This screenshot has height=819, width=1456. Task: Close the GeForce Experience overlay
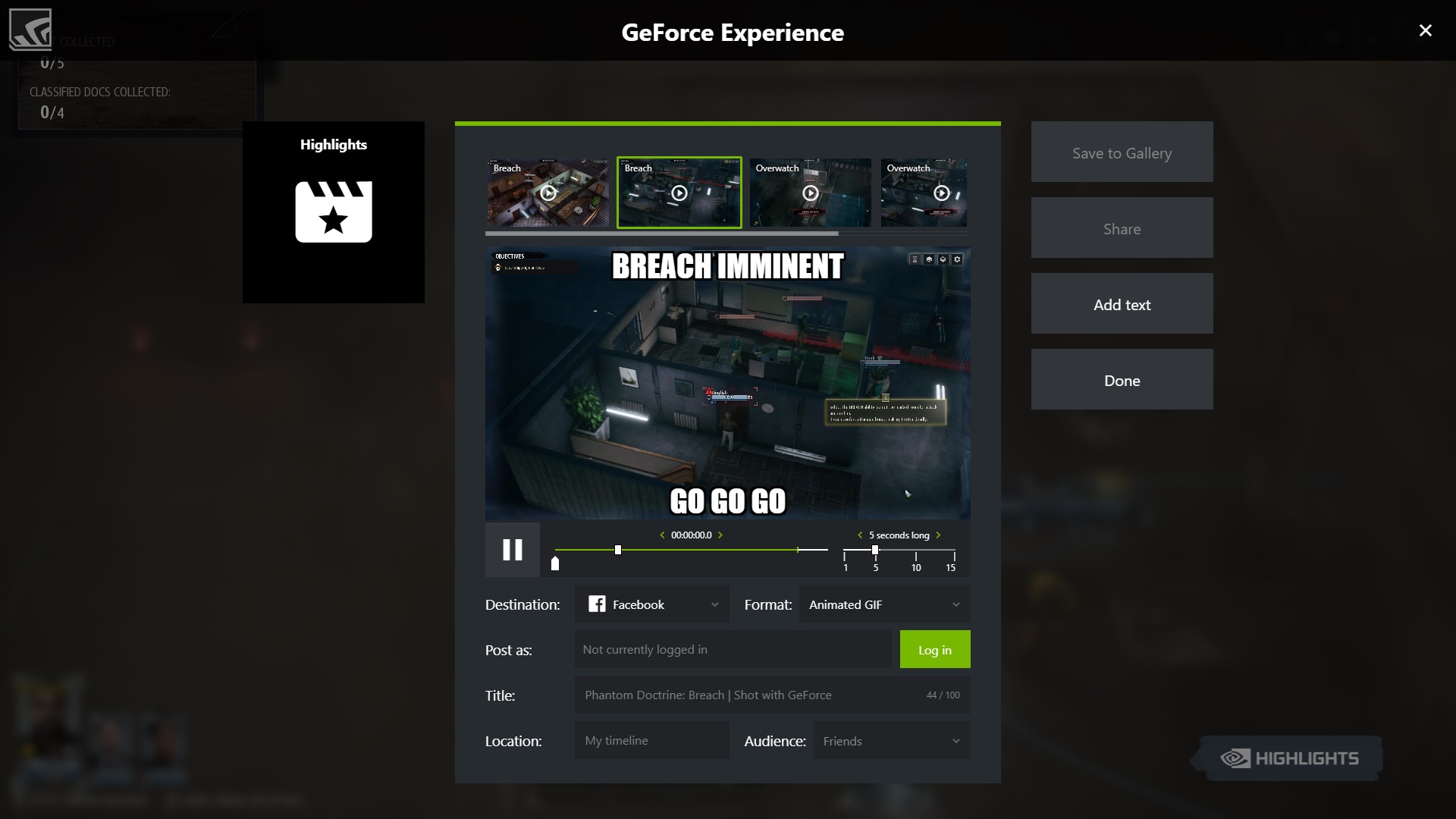click(x=1426, y=30)
